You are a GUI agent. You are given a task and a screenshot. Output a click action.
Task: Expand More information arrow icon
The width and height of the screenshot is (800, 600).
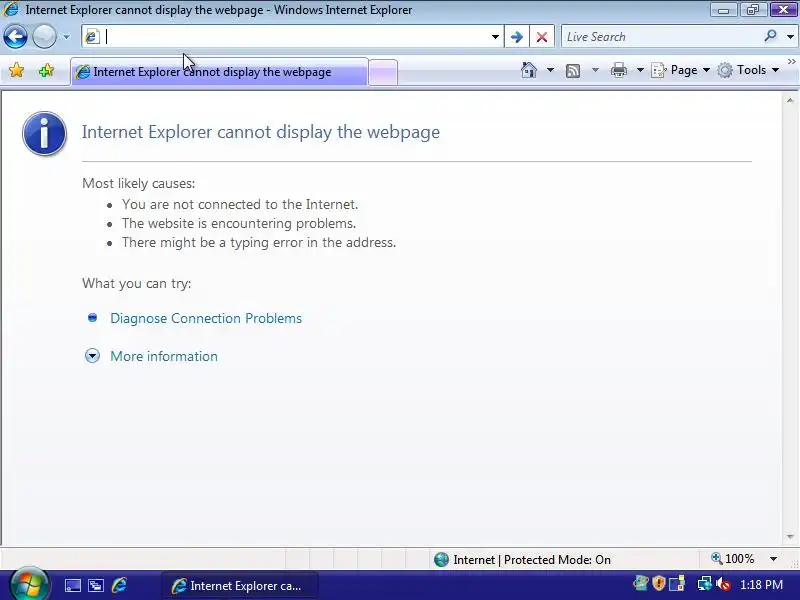92,356
